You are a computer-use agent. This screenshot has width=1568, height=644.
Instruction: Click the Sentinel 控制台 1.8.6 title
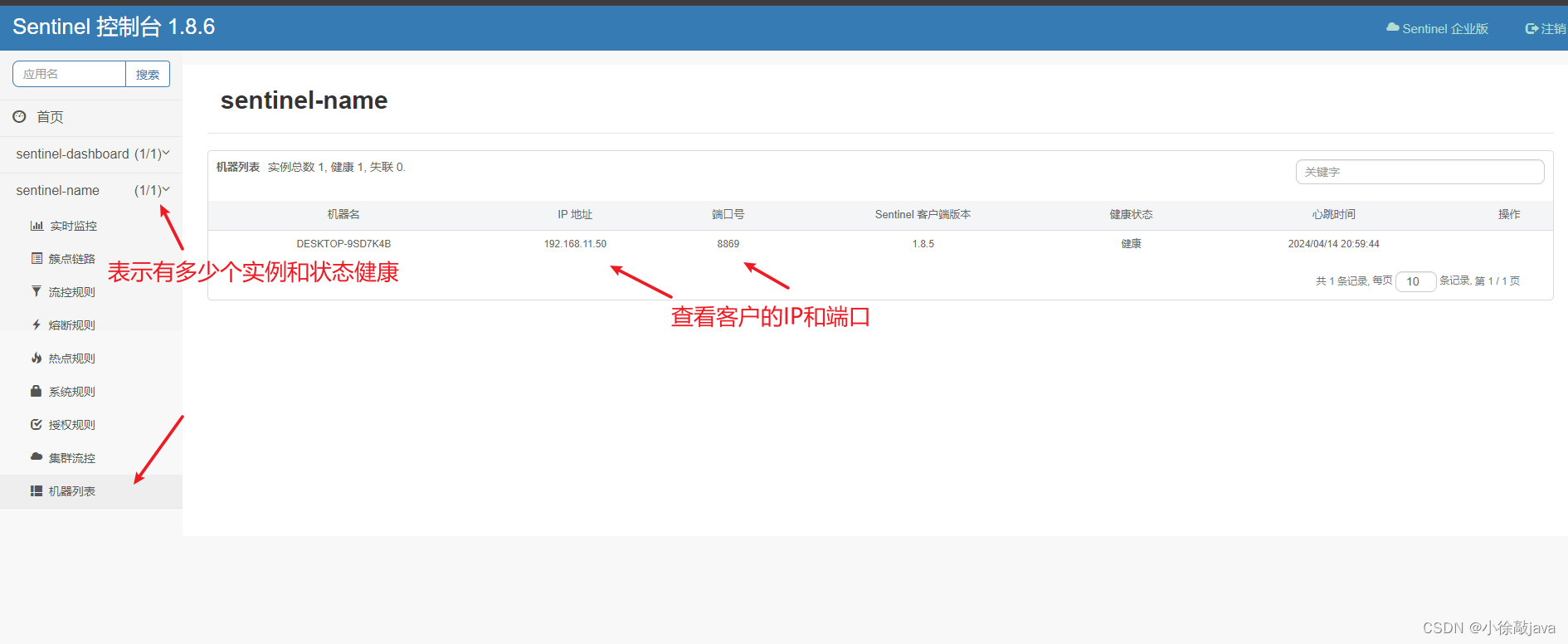coord(114,27)
